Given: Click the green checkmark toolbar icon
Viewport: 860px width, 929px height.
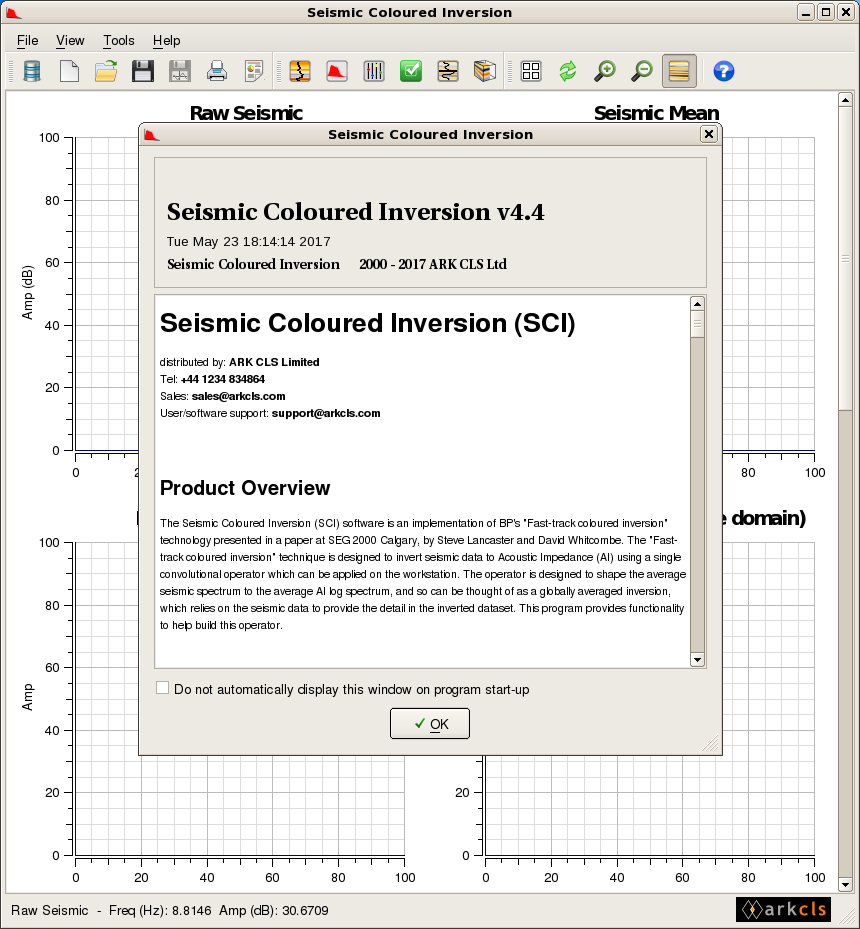Looking at the screenshot, I should click(410, 71).
